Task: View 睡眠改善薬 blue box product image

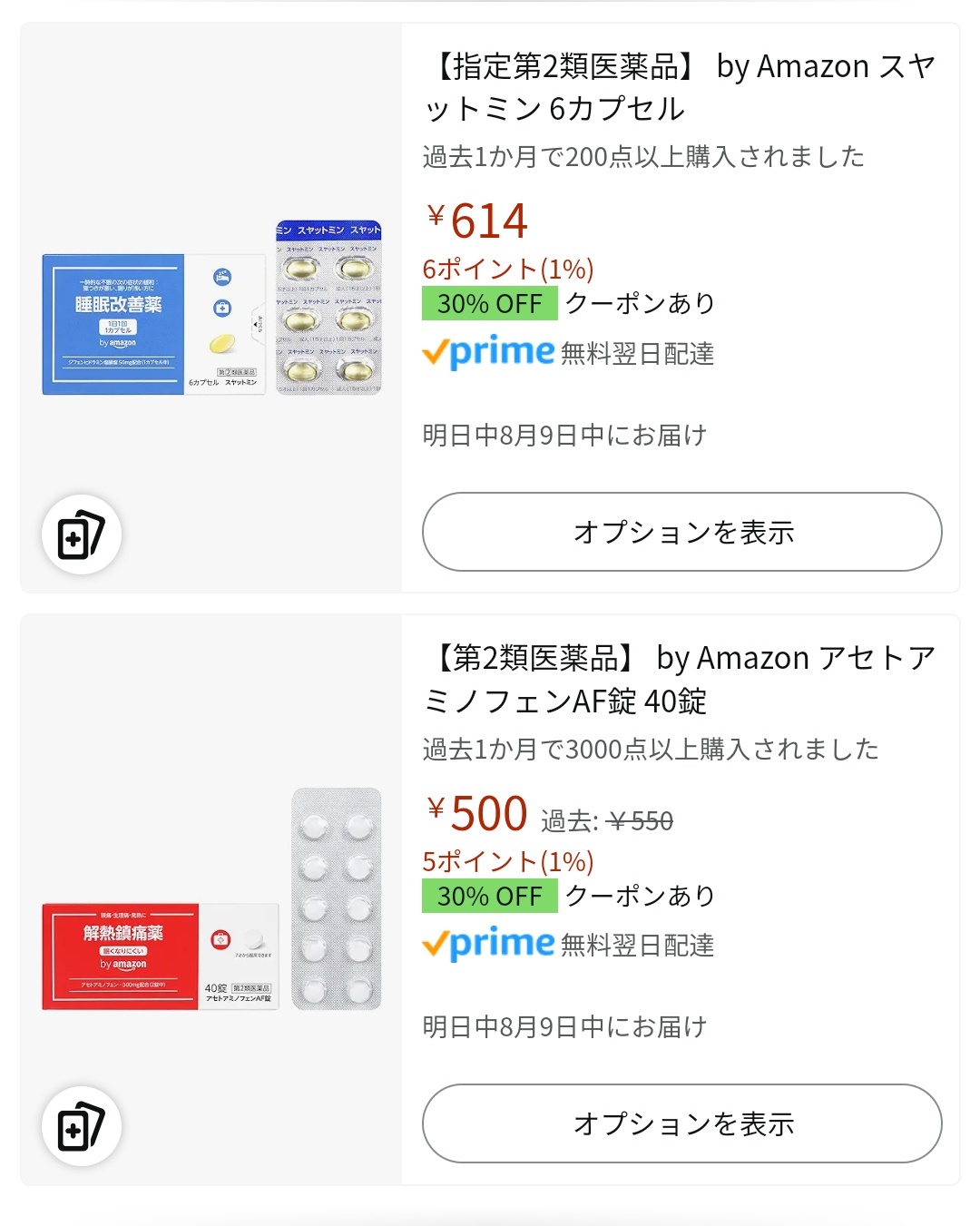Action: coord(153,325)
